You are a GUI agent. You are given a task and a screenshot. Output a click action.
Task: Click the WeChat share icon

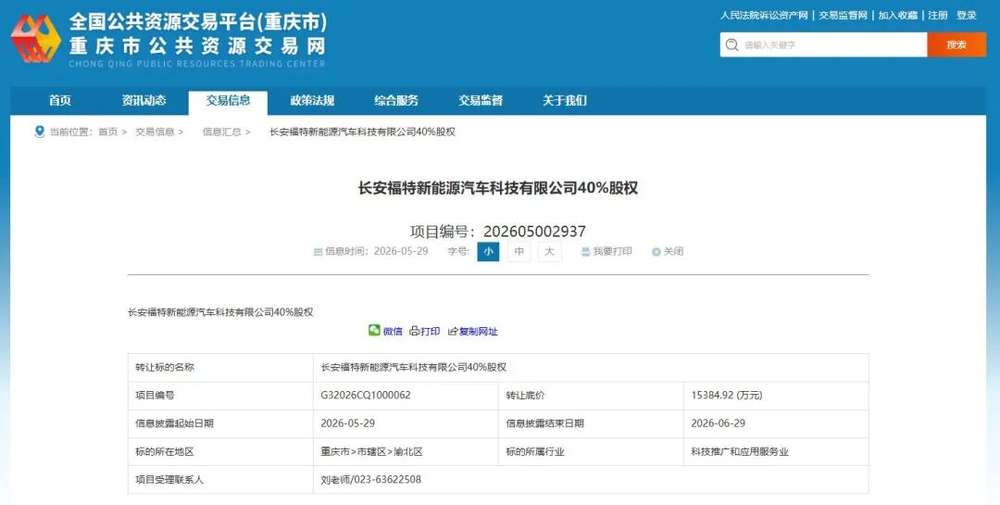pyautogui.click(x=374, y=330)
